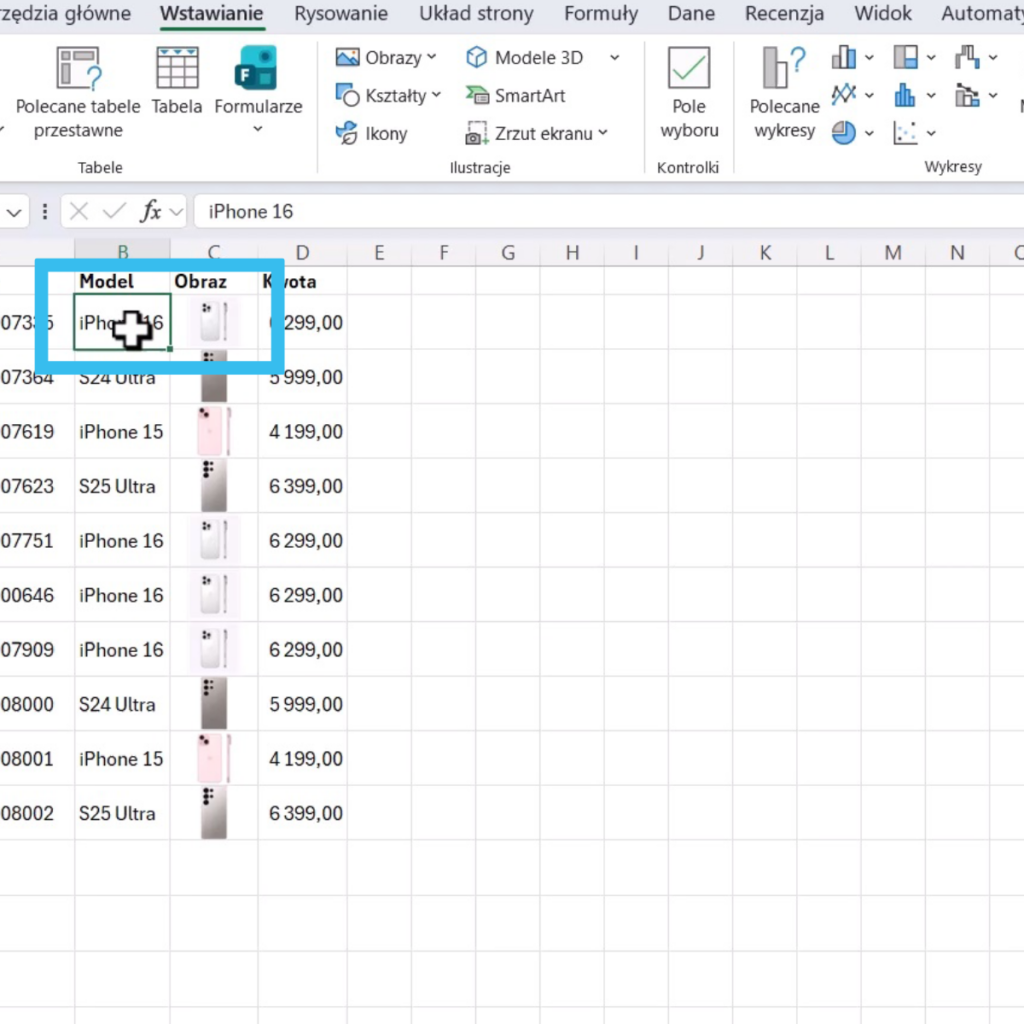1024x1024 pixels.
Task: Insert a column chart icon
Action: pos(845,57)
